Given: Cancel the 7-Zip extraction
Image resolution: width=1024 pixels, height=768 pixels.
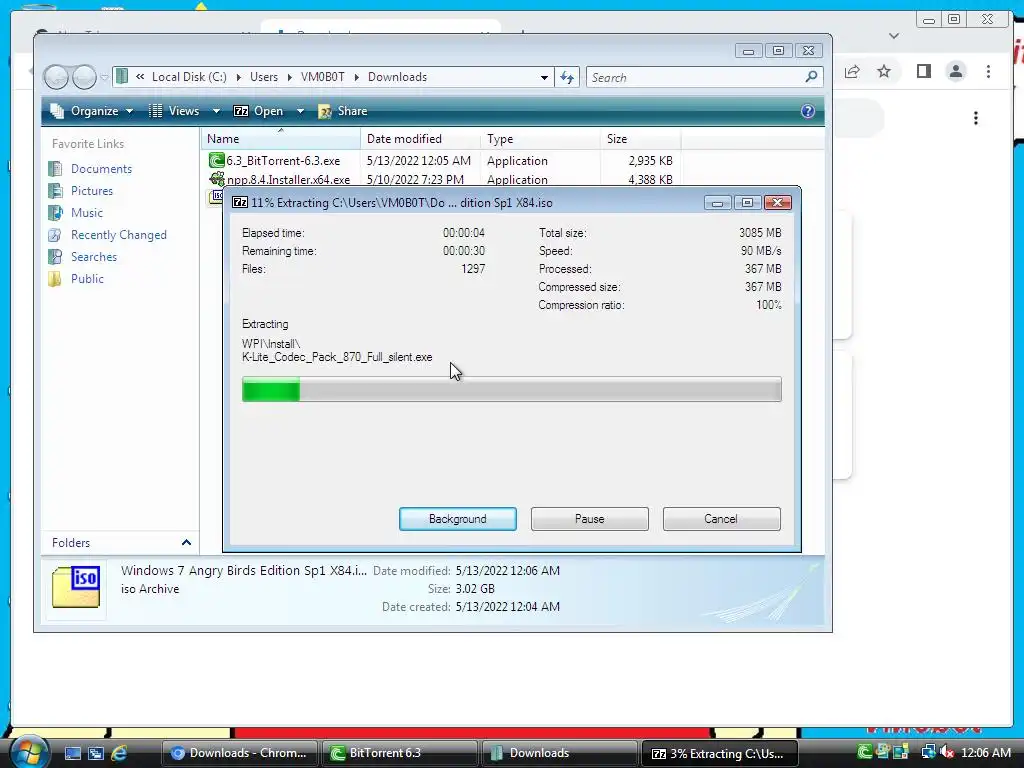Looking at the screenshot, I should point(721,519).
